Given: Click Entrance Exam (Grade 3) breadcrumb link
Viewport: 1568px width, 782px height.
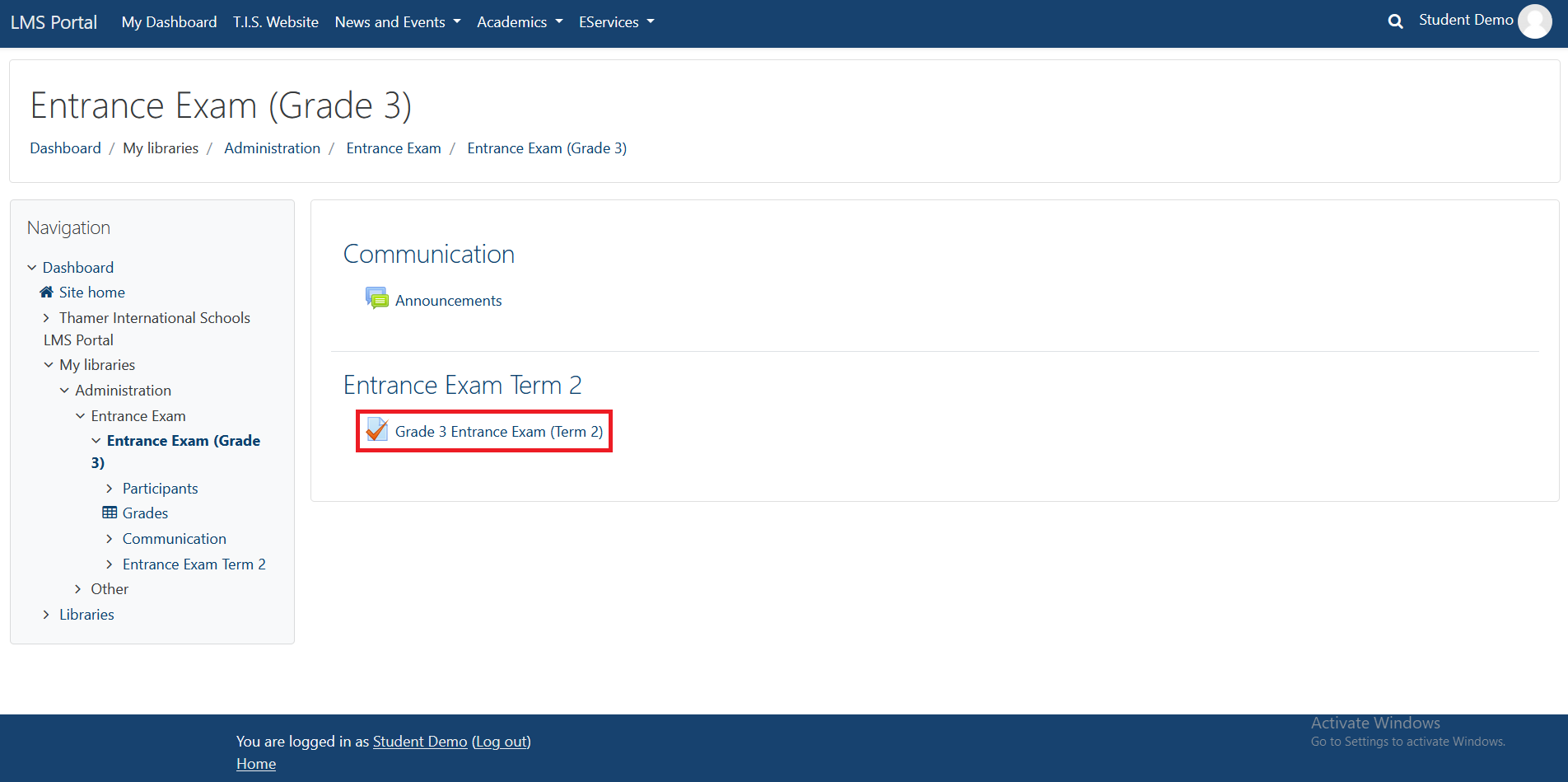Looking at the screenshot, I should (547, 148).
